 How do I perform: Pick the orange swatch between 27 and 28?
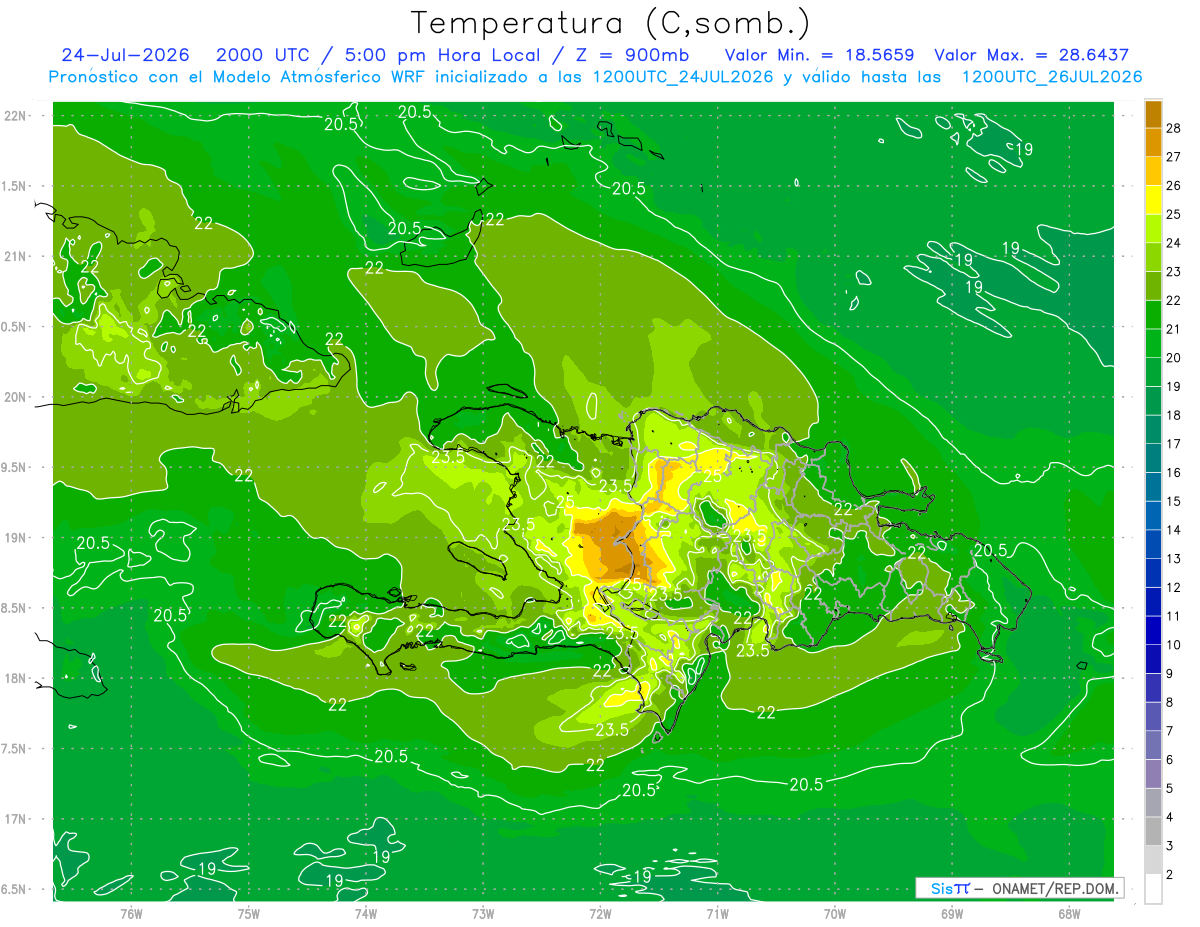tap(1153, 142)
